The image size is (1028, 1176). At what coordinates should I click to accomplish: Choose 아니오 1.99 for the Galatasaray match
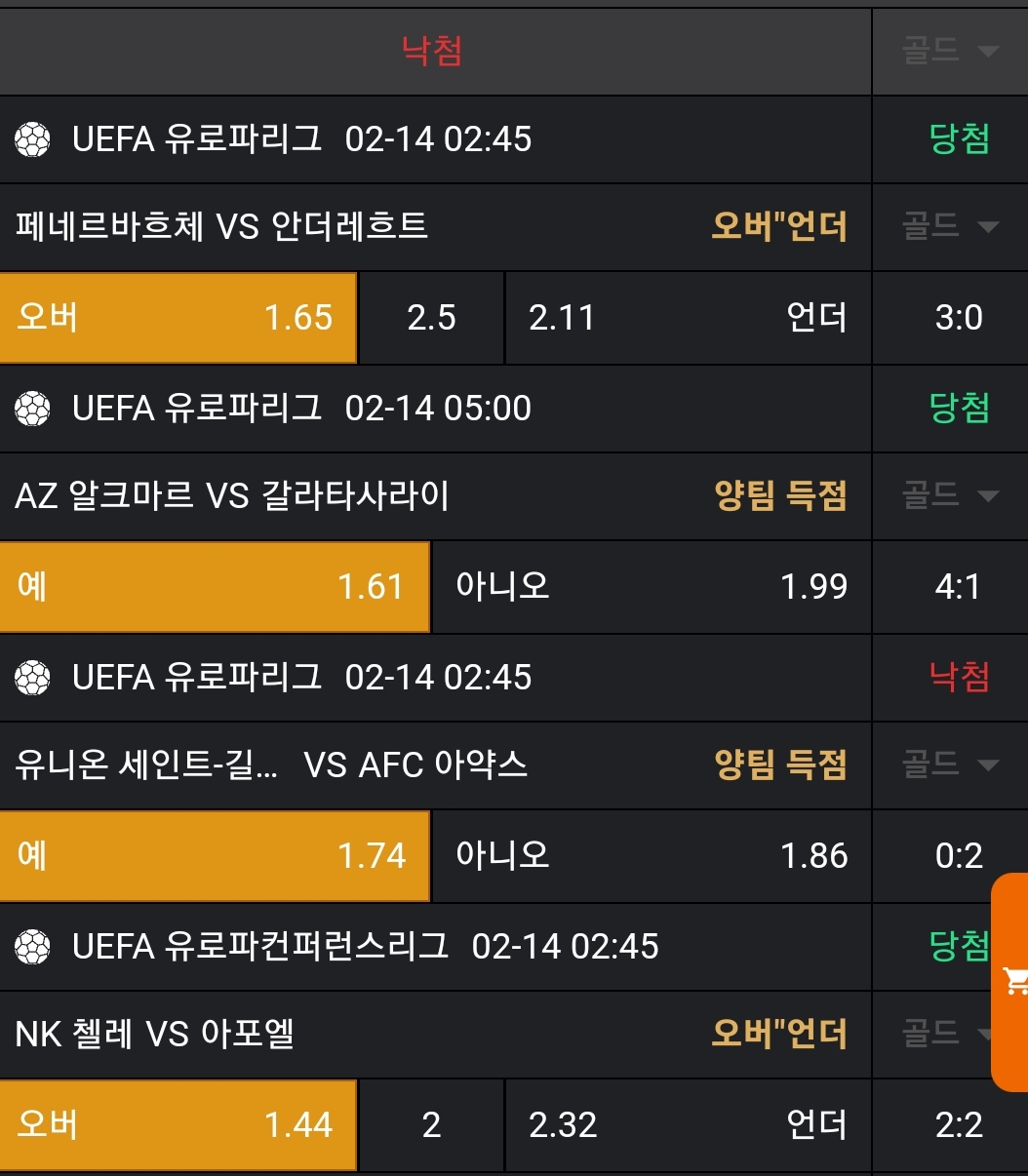(650, 587)
